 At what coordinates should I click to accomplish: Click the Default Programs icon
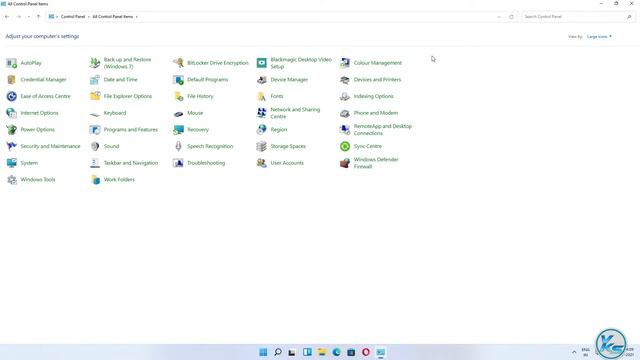pyautogui.click(x=178, y=80)
